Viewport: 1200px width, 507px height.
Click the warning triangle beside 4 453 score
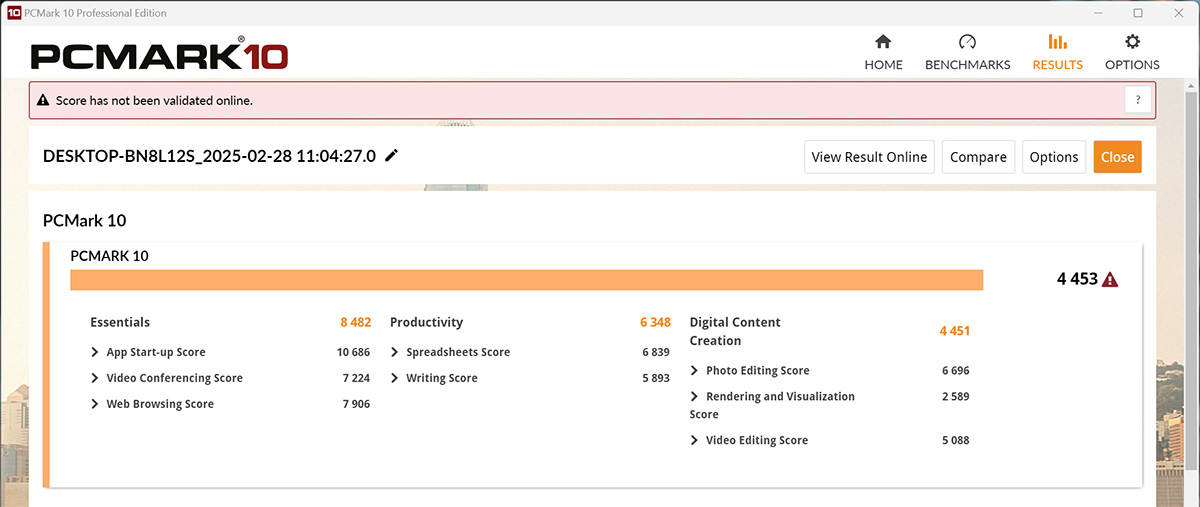tap(1110, 280)
